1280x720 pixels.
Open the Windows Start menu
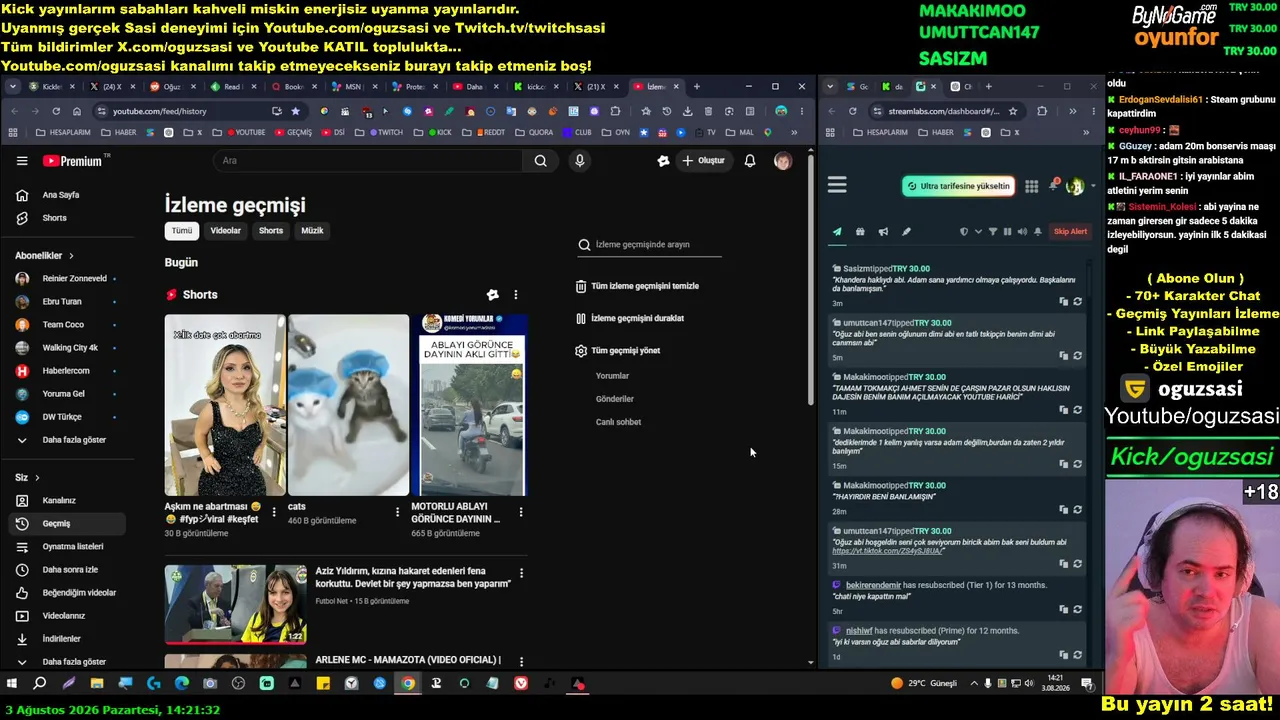tap(12, 684)
